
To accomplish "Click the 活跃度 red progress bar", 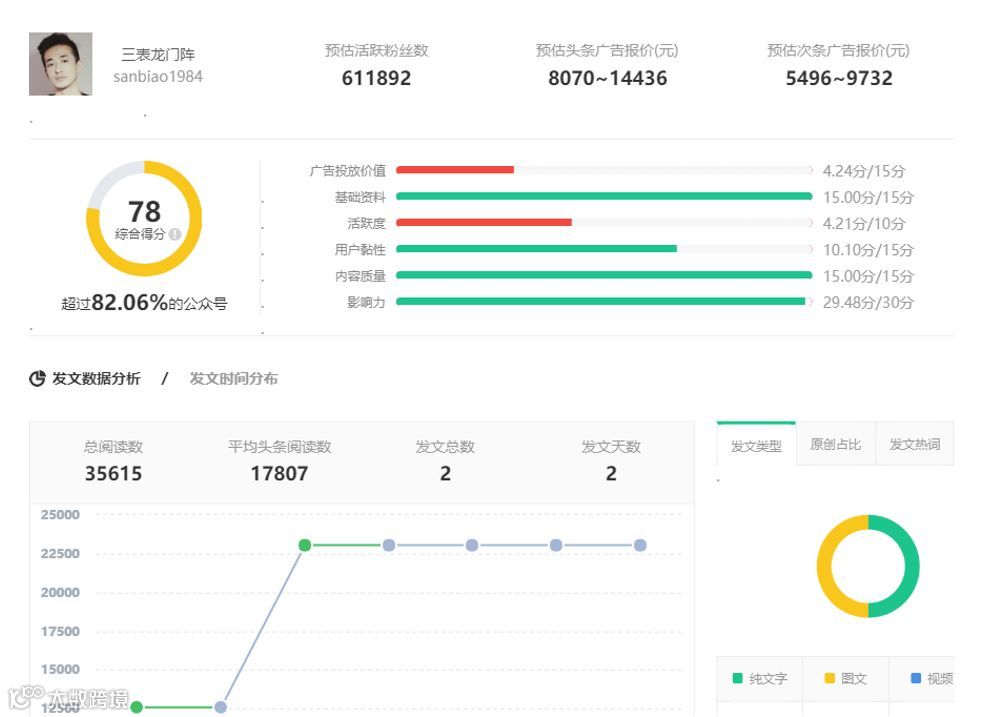I will pos(484,222).
